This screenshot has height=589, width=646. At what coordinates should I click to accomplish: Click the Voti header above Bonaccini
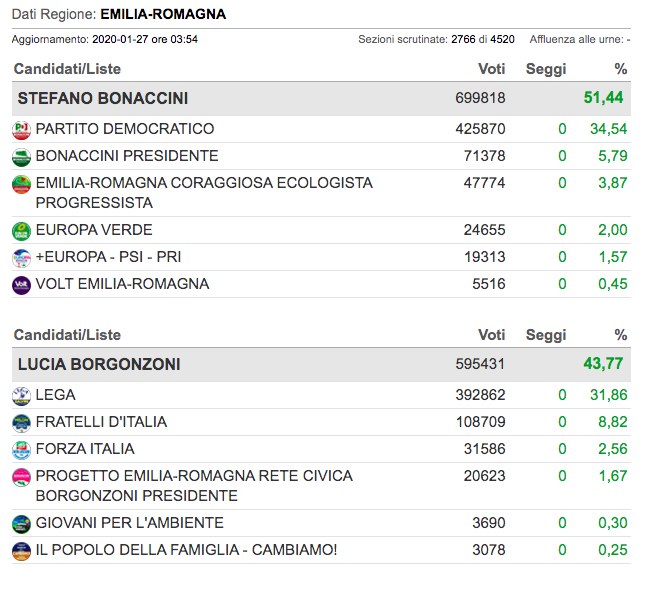pos(492,69)
